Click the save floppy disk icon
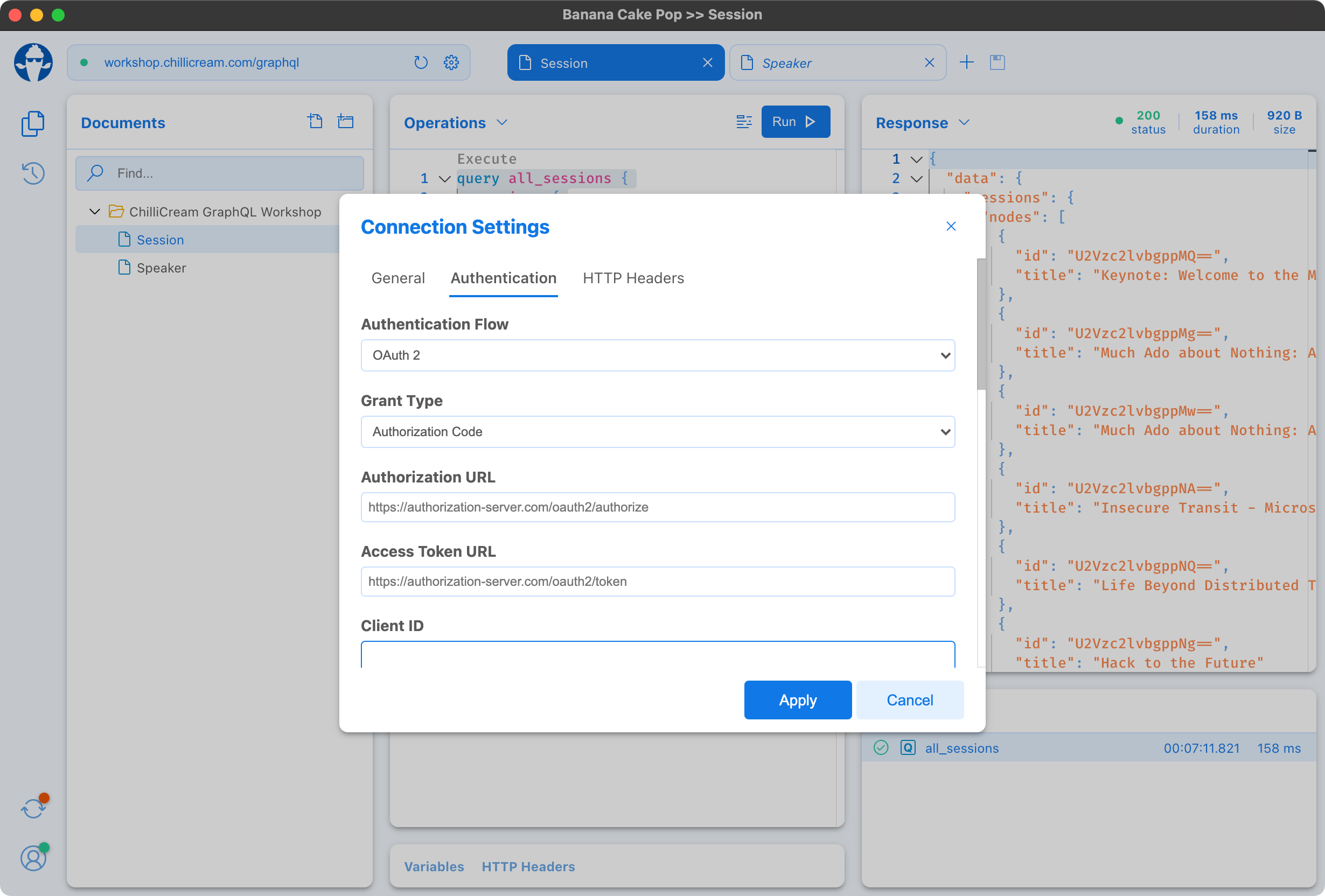 pos(997,62)
